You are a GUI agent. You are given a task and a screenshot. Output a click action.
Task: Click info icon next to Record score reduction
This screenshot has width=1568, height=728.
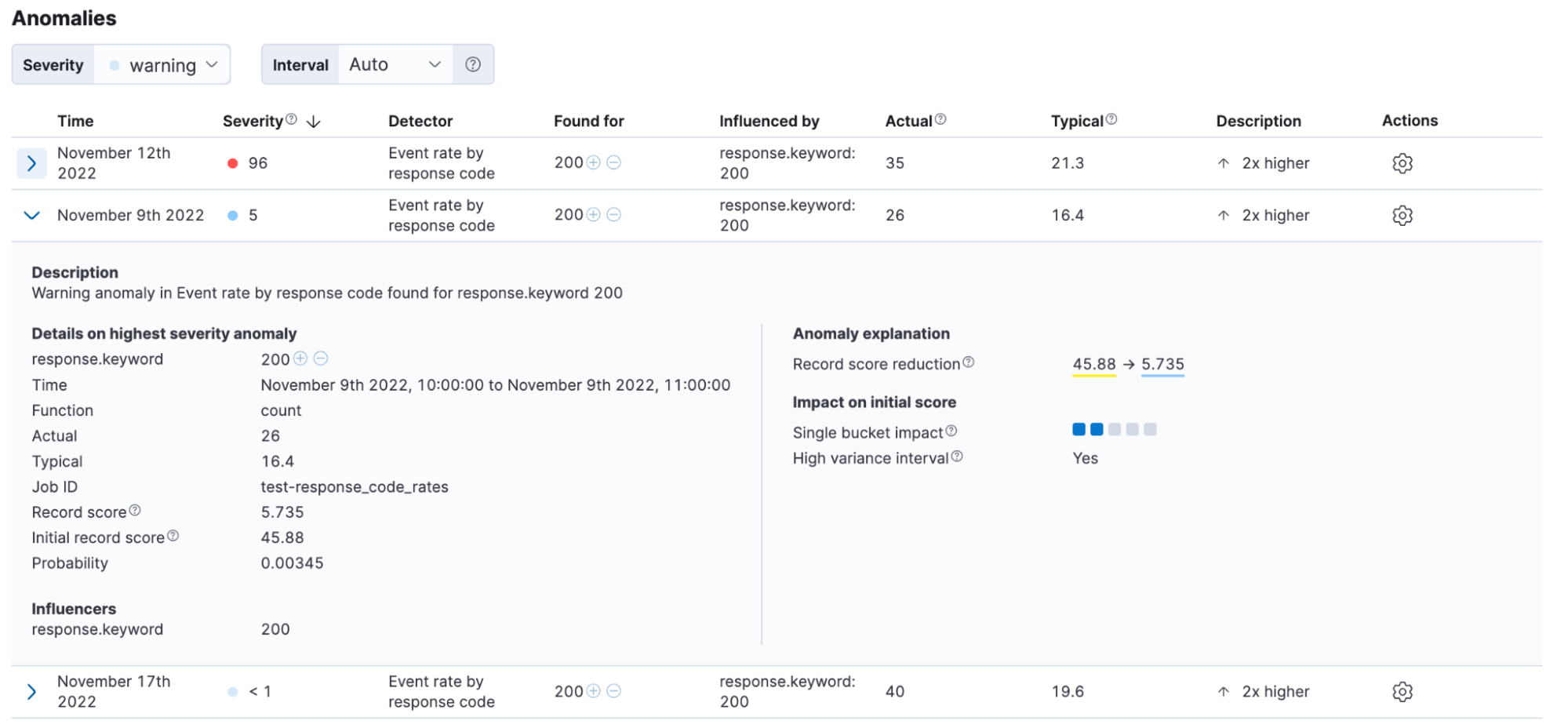(x=969, y=362)
